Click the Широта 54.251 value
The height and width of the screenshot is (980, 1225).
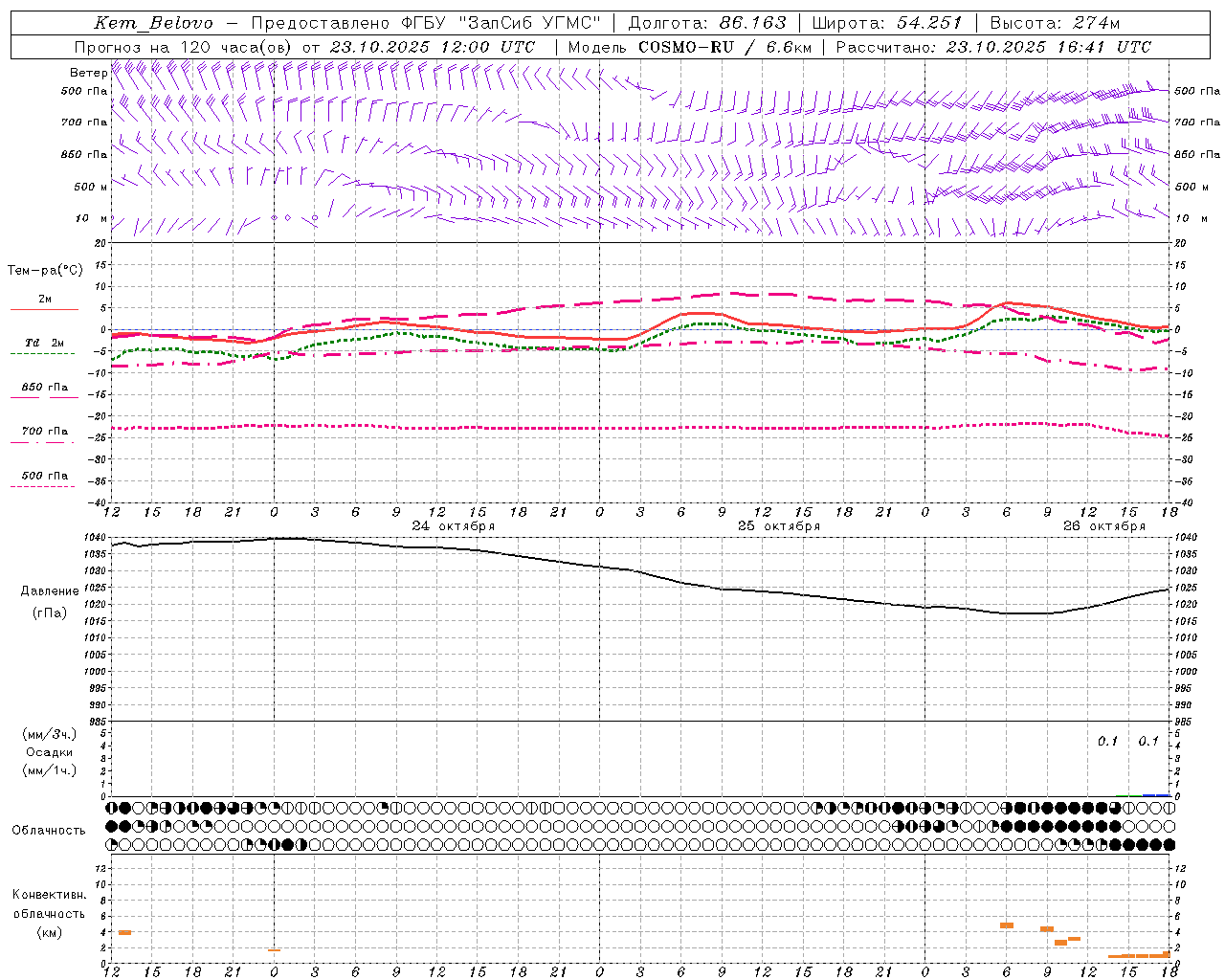pos(928,23)
